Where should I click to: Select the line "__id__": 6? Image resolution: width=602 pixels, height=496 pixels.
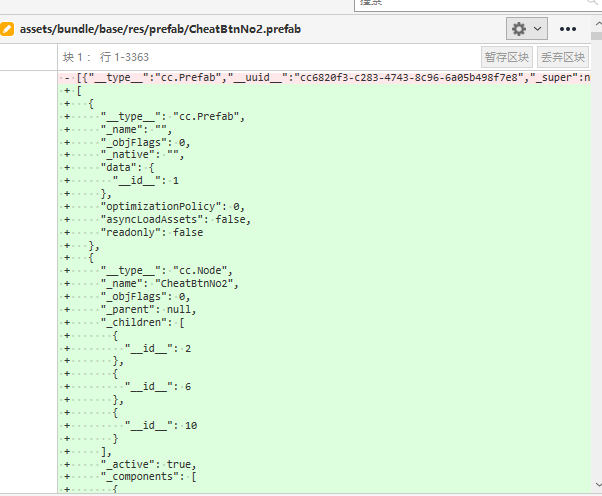tap(324, 387)
